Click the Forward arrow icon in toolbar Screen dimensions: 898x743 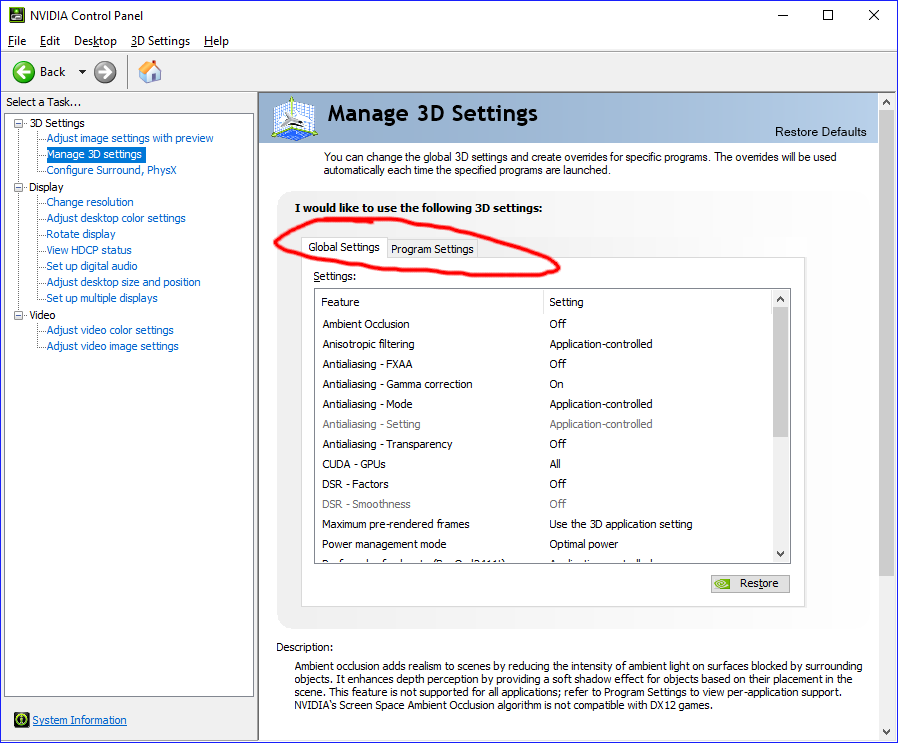pyautogui.click(x=105, y=72)
